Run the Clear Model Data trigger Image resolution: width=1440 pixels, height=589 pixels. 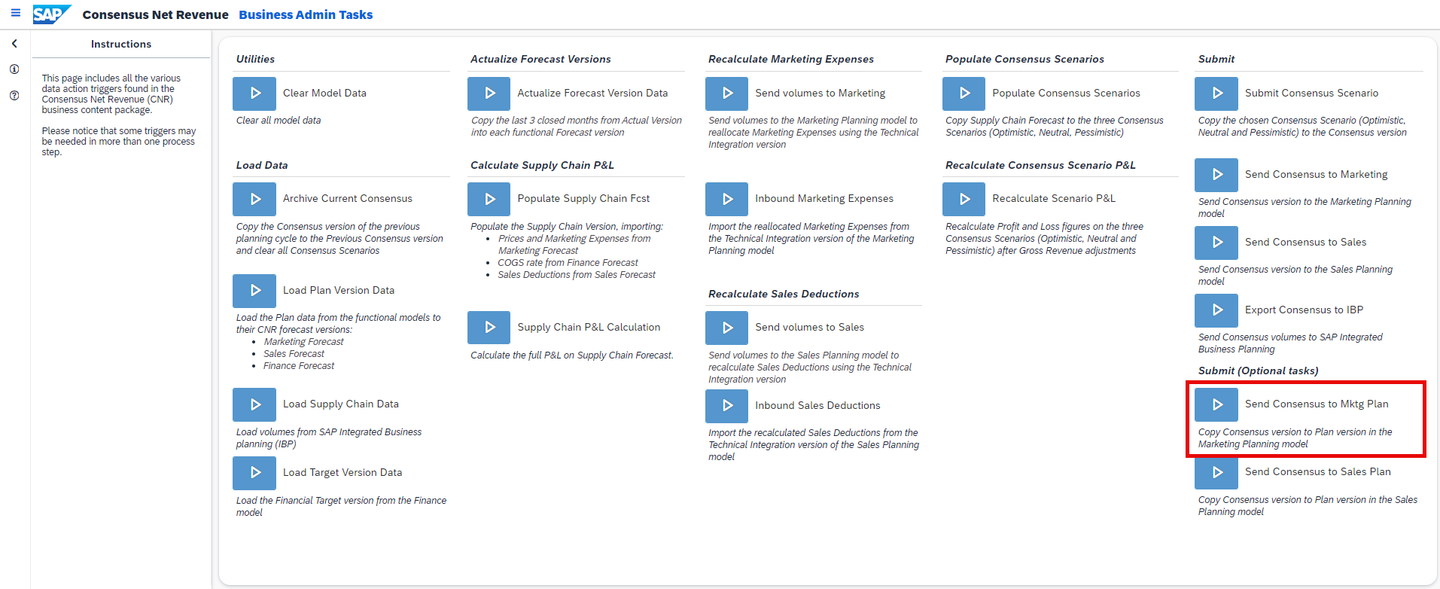tap(254, 93)
